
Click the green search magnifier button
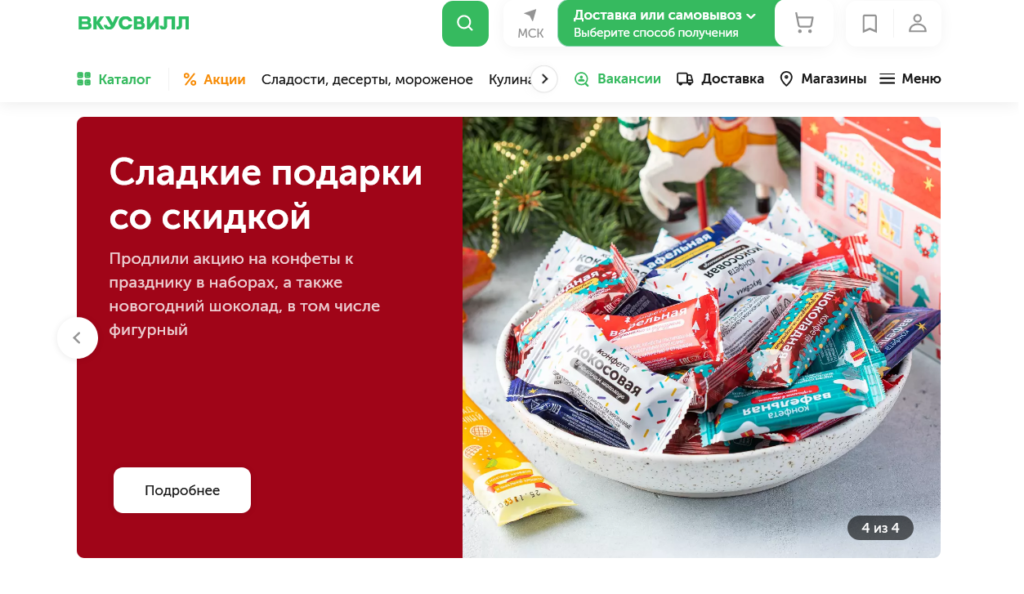pyautogui.click(x=467, y=23)
